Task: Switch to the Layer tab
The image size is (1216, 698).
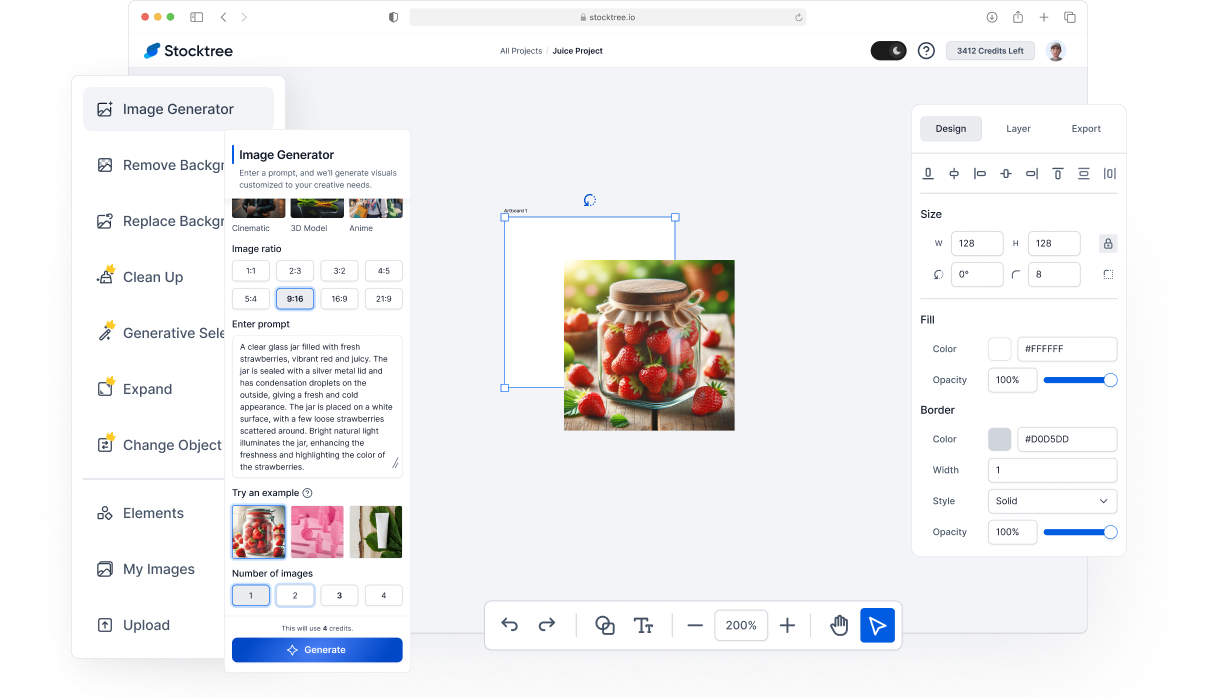Action: pyautogui.click(x=1018, y=129)
